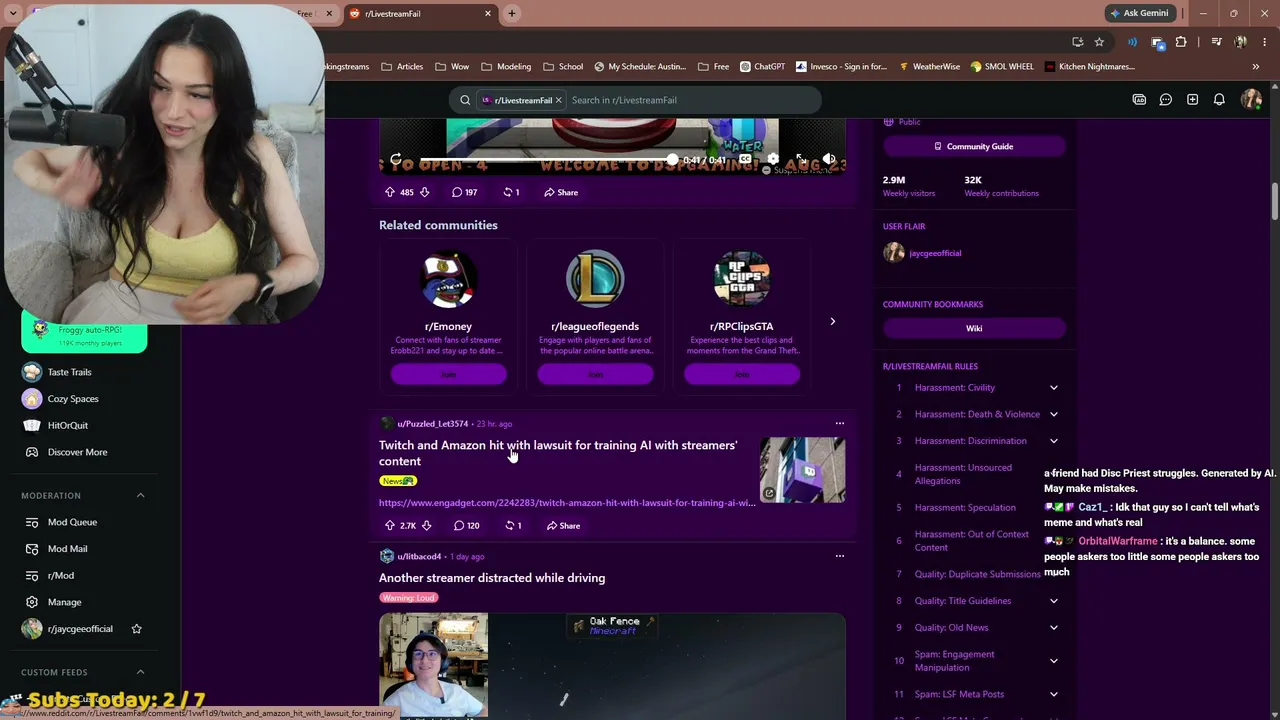
Task: Downvote the Twitch lawsuit post
Action: (x=426, y=525)
